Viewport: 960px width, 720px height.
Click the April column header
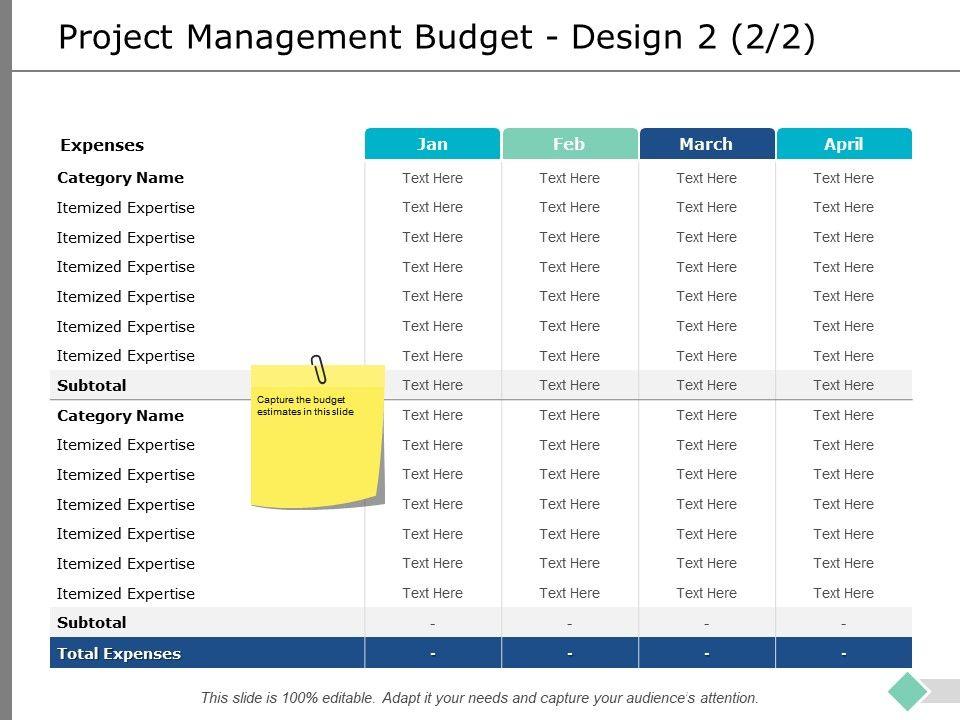pyautogui.click(x=844, y=144)
